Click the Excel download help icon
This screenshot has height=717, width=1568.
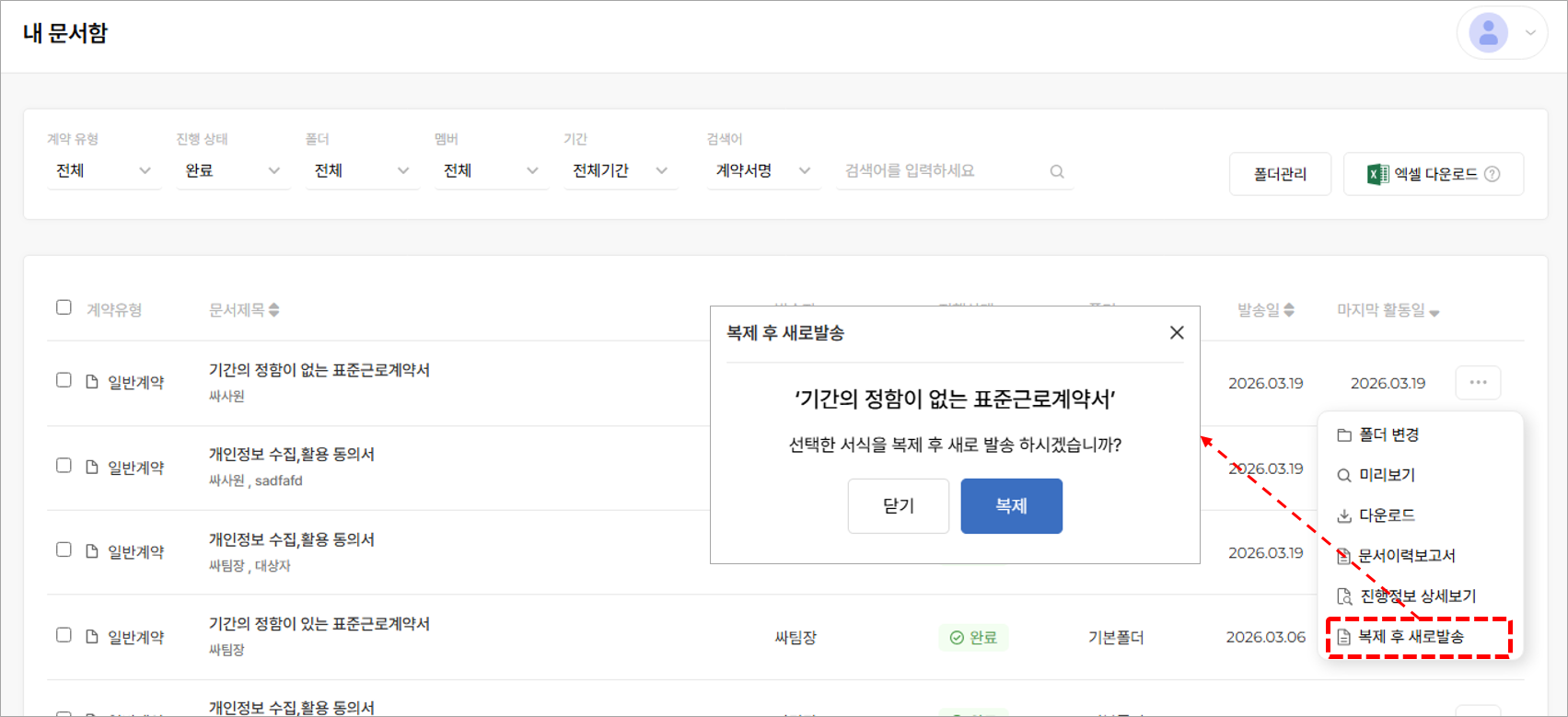[1493, 174]
